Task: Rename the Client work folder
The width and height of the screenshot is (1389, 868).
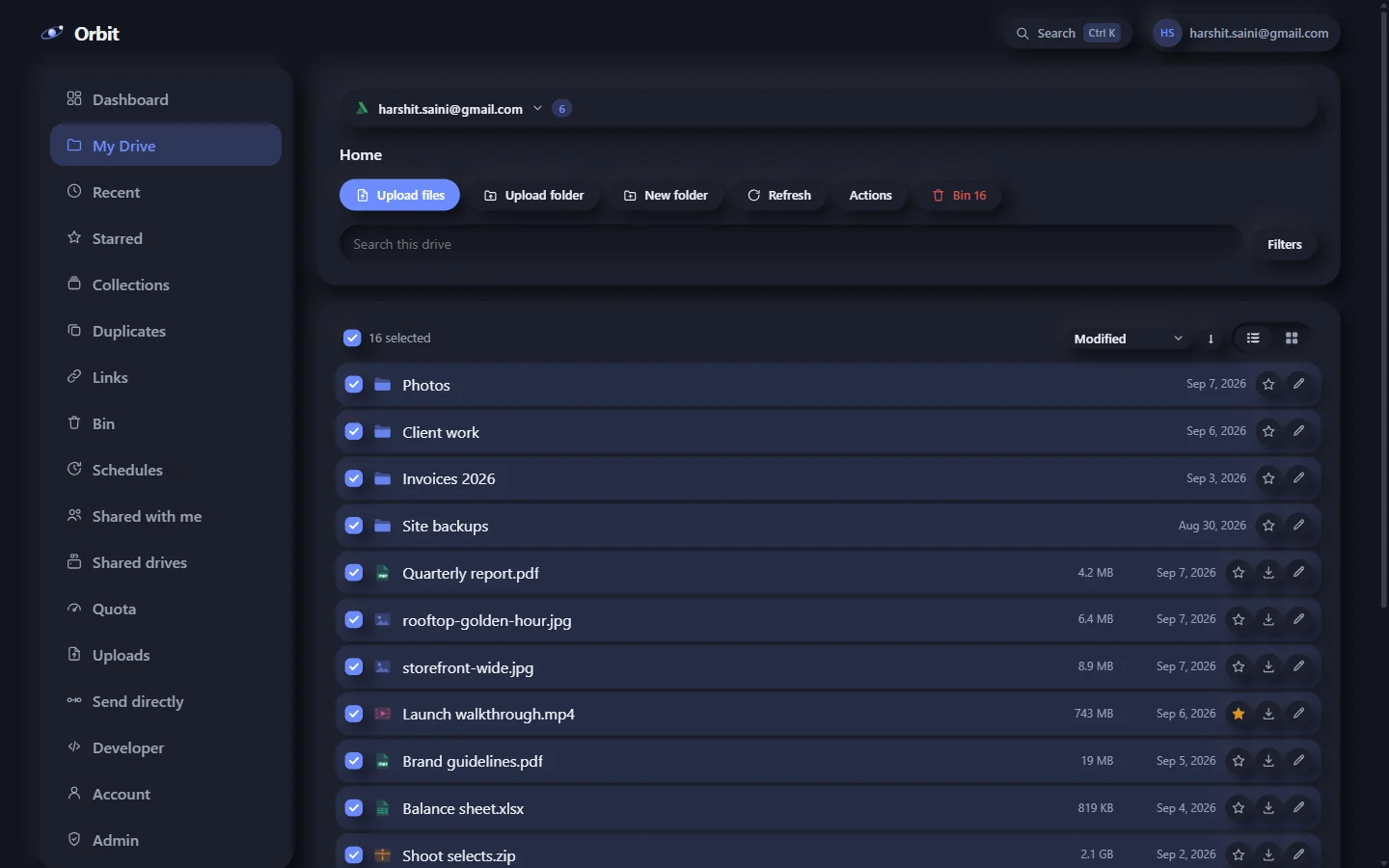Action: [x=1299, y=431]
